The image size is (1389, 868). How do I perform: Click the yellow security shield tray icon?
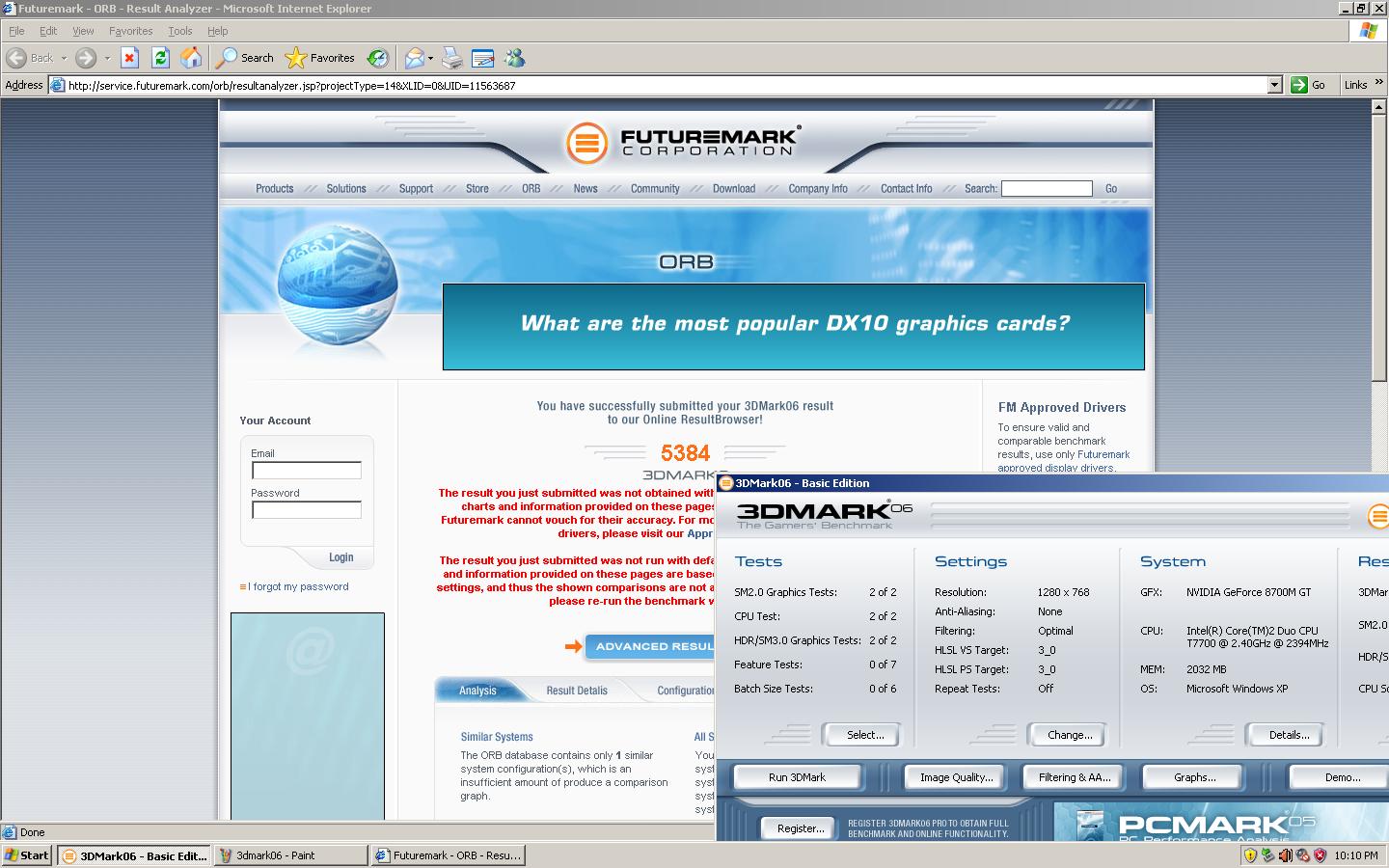(1251, 854)
